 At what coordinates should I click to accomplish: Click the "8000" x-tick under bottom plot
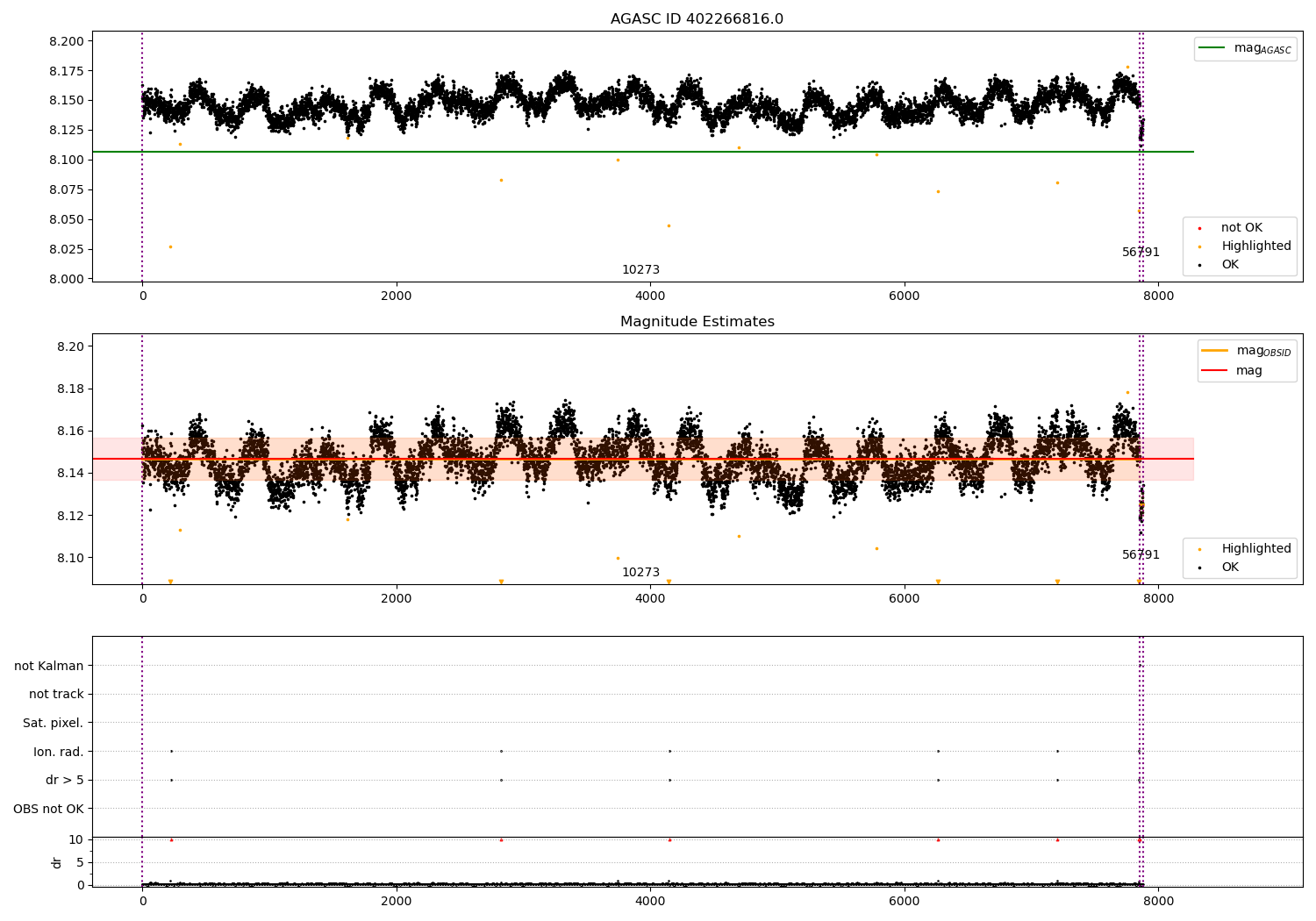pyautogui.click(x=1158, y=902)
